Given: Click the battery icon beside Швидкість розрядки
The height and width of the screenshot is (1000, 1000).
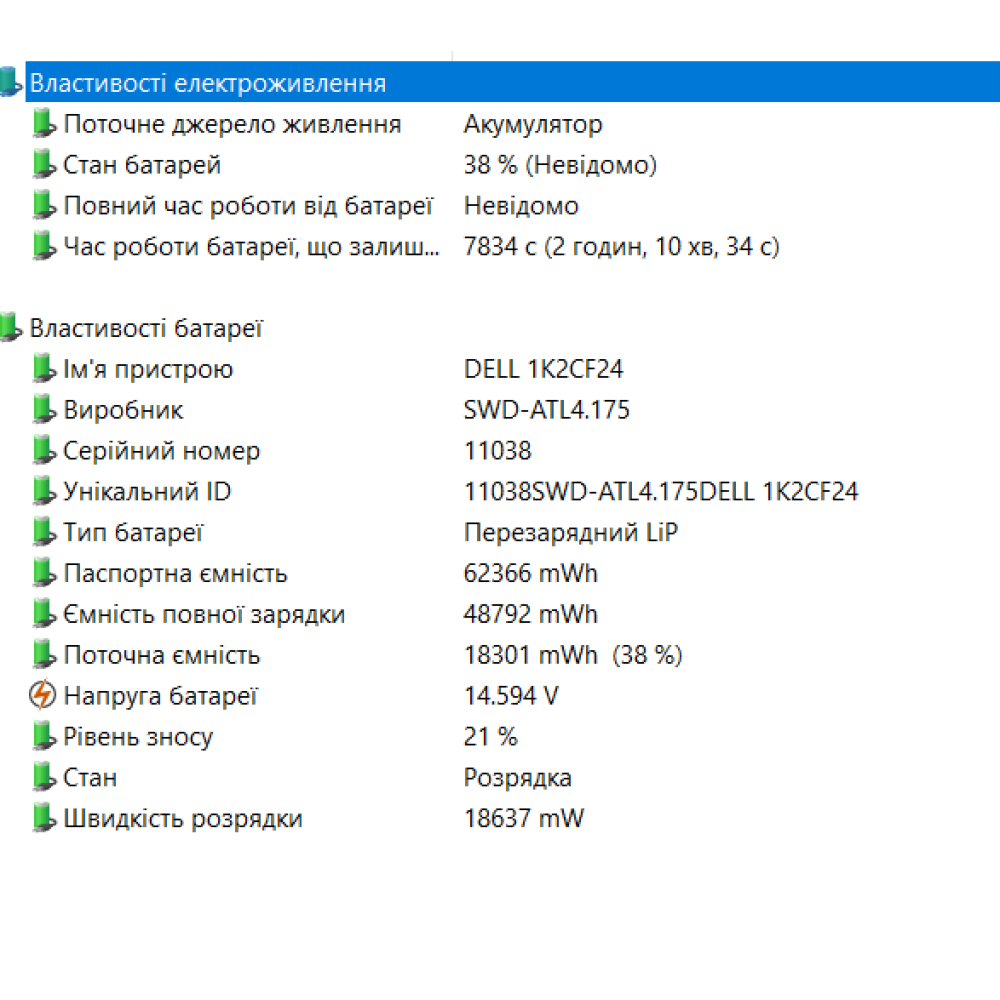Looking at the screenshot, I should (x=45, y=818).
